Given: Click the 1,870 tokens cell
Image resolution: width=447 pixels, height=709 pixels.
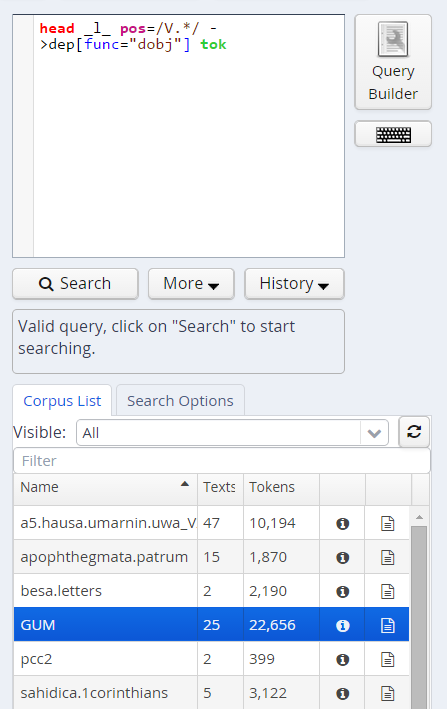Looking at the screenshot, I should 281,557.
